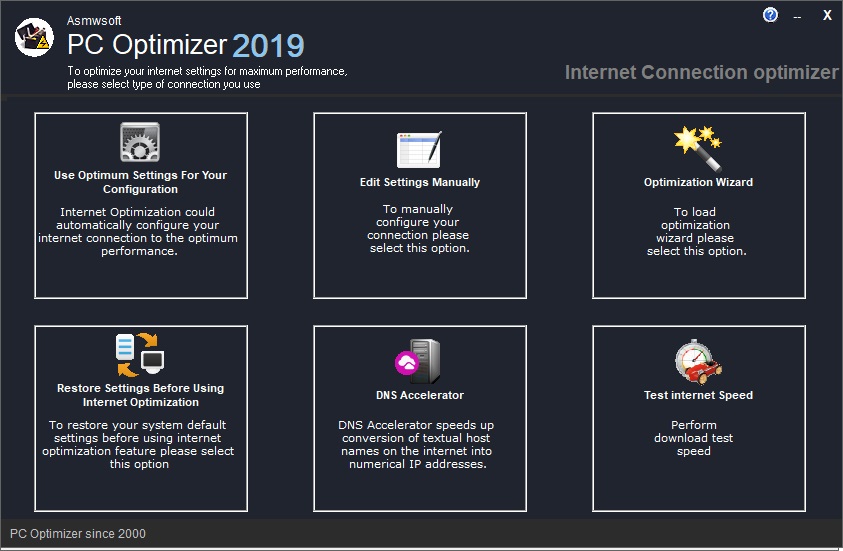Click 'PC Optimizer since 2000' status text
Viewport: 843px width, 551px height.
(x=78, y=534)
